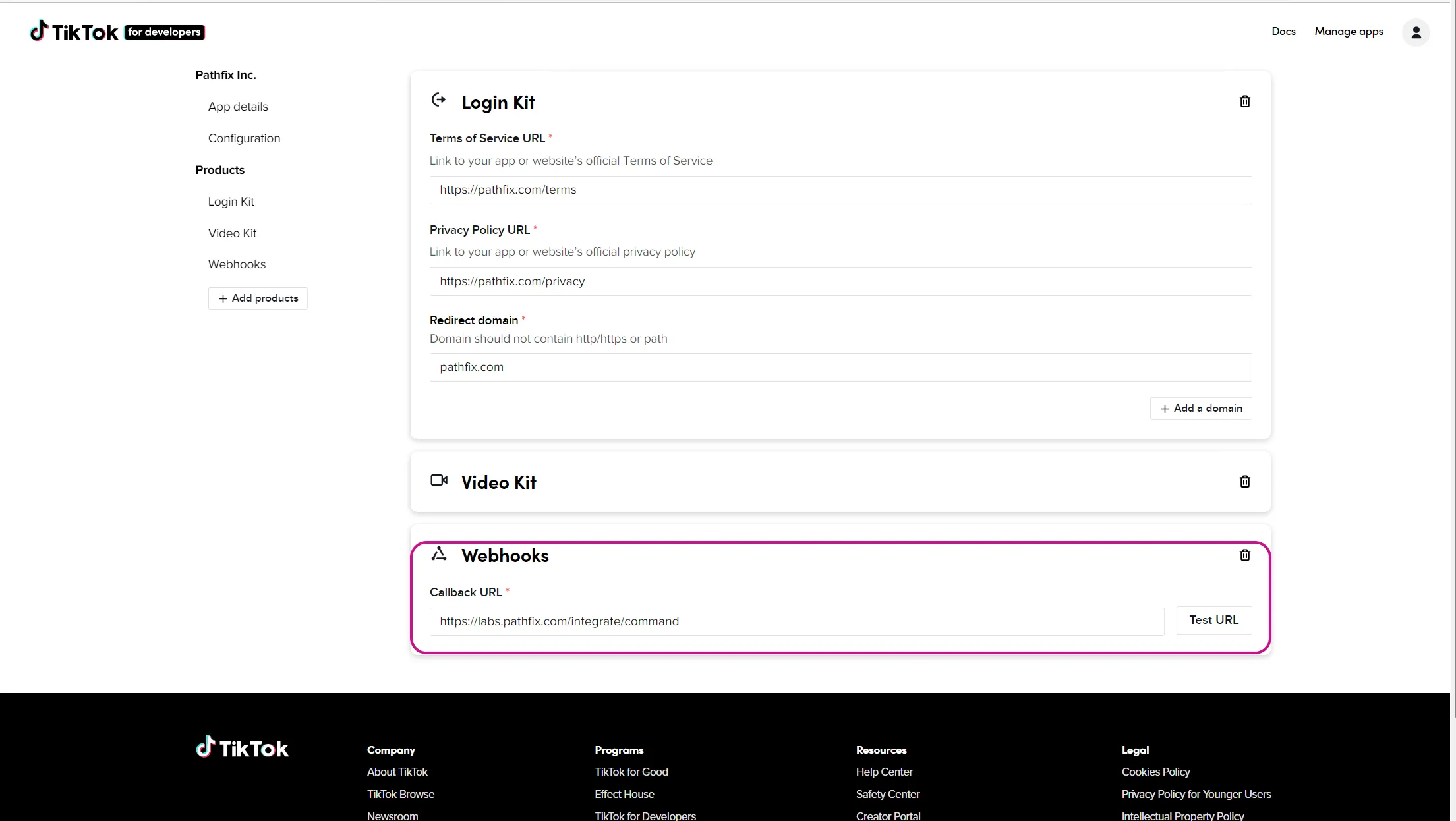
Task: Click the footer TikTok logo
Action: (x=242, y=747)
